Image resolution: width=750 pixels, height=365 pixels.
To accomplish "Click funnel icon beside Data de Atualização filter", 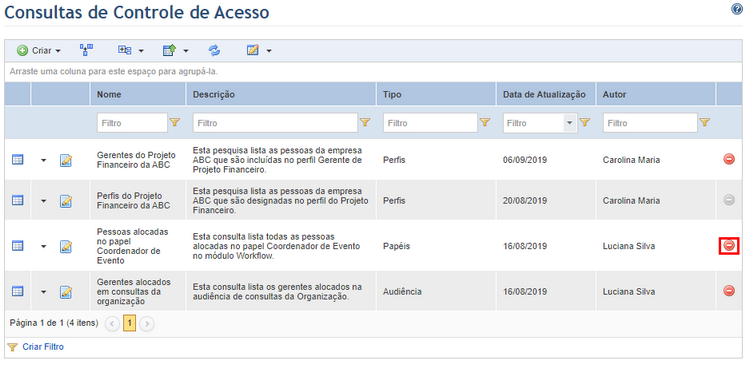I will point(585,123).
